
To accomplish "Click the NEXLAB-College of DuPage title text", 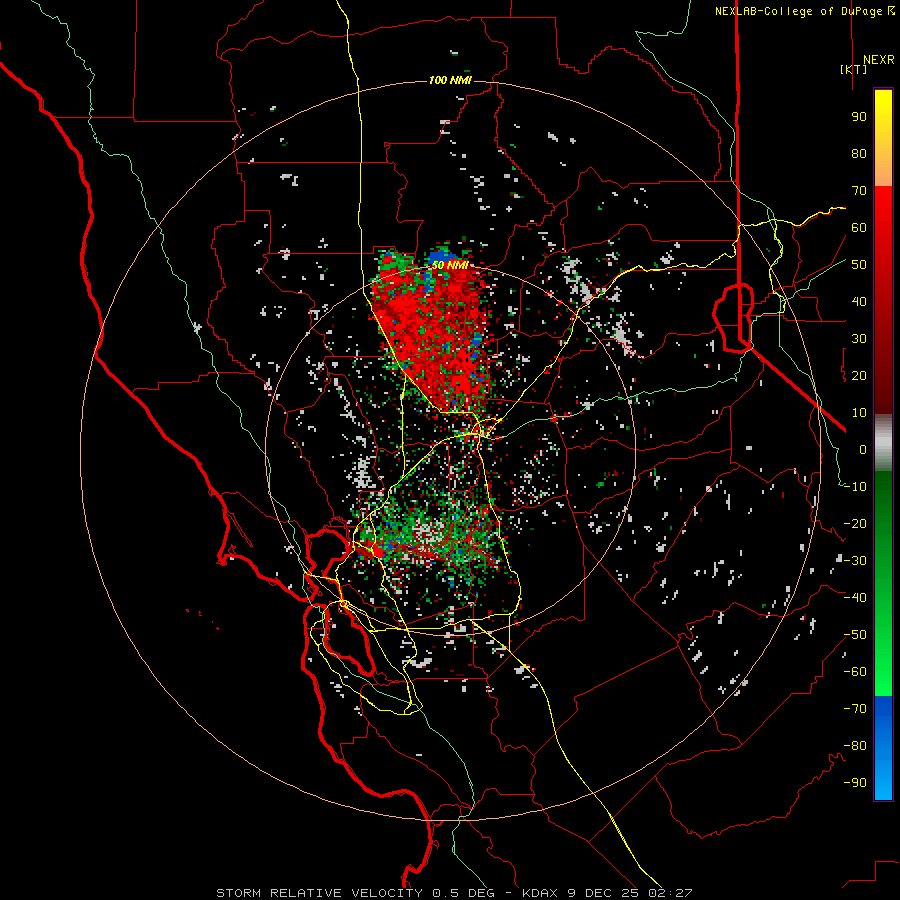I will tap(800, 11).
